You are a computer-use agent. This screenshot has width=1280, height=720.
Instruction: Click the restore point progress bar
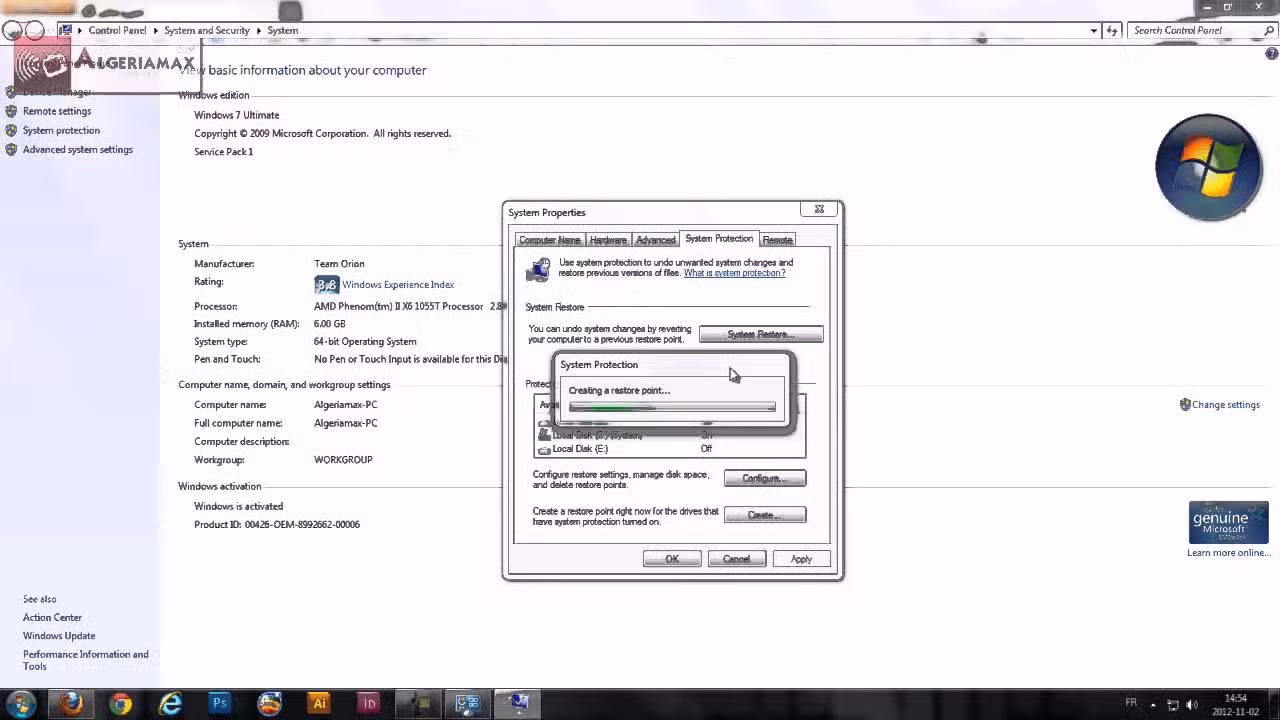coord(672,407)
